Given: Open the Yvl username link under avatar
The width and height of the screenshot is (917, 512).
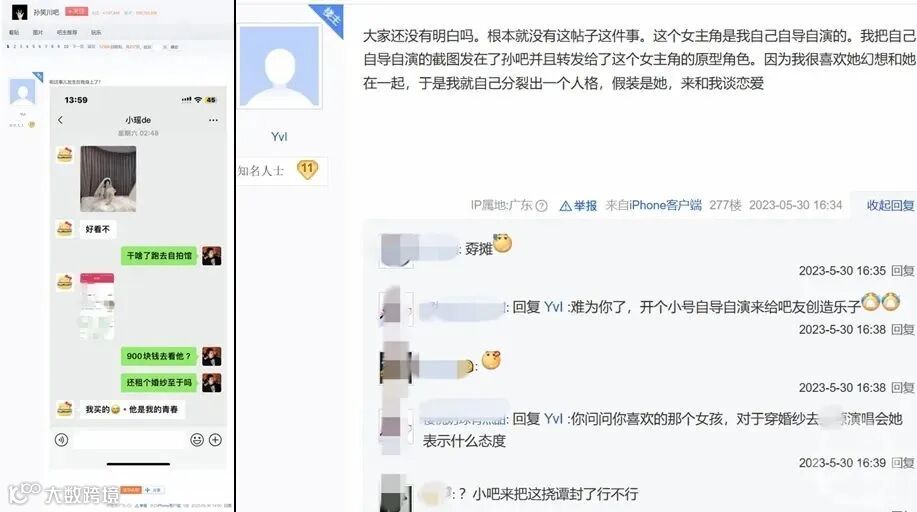Looking at the screenshot, I should tap(279, 136).
